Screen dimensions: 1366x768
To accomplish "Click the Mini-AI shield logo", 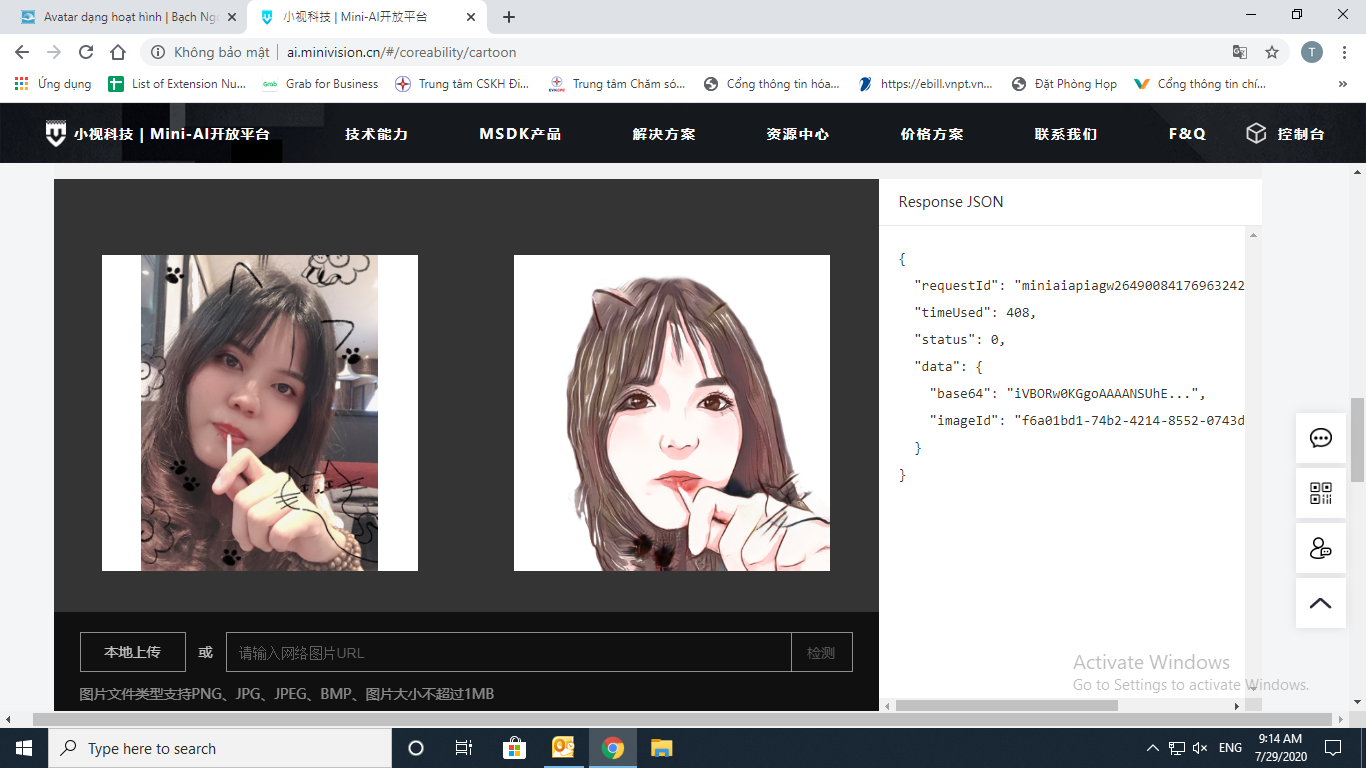I will pos(56,134).
